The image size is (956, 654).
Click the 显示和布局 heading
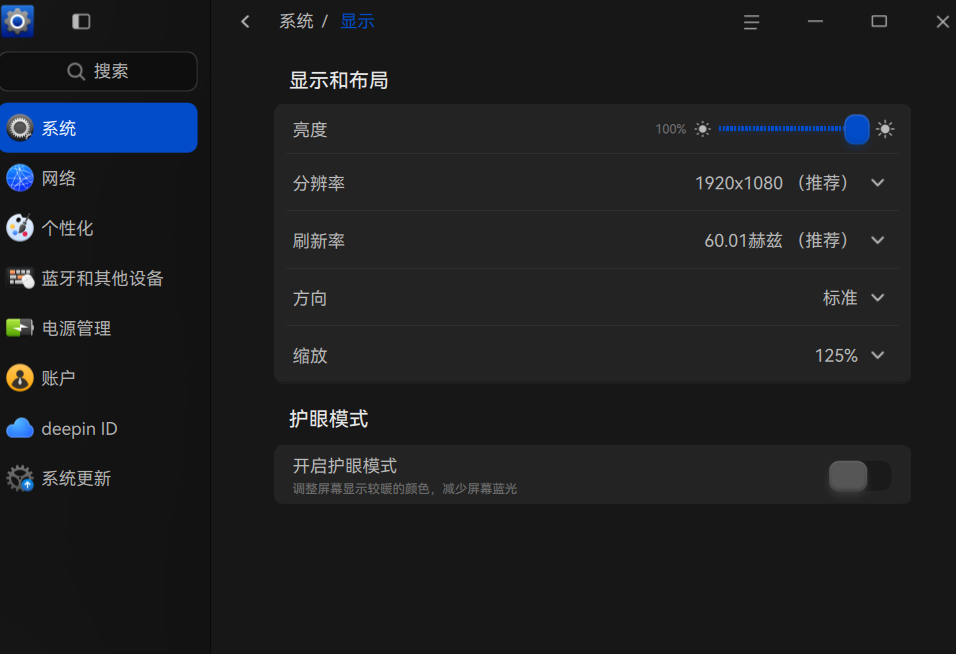[338, 80]
